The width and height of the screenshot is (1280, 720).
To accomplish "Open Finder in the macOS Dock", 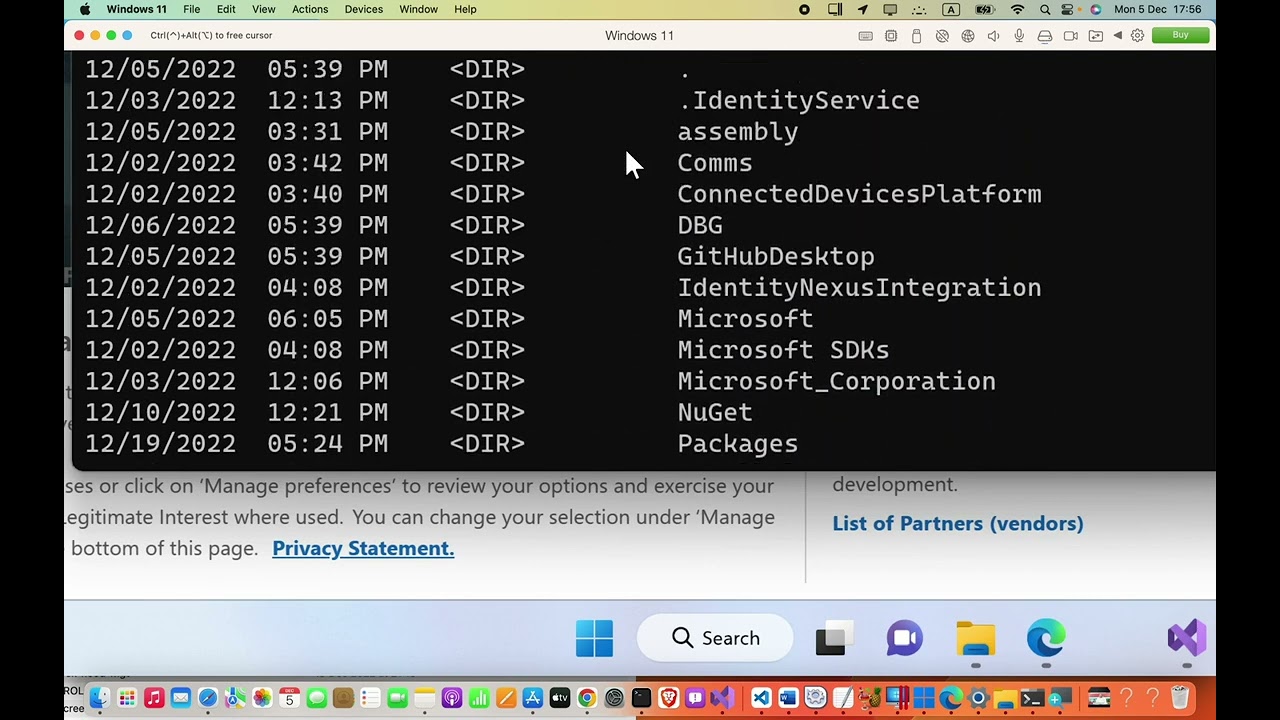I will click(99, 698).
